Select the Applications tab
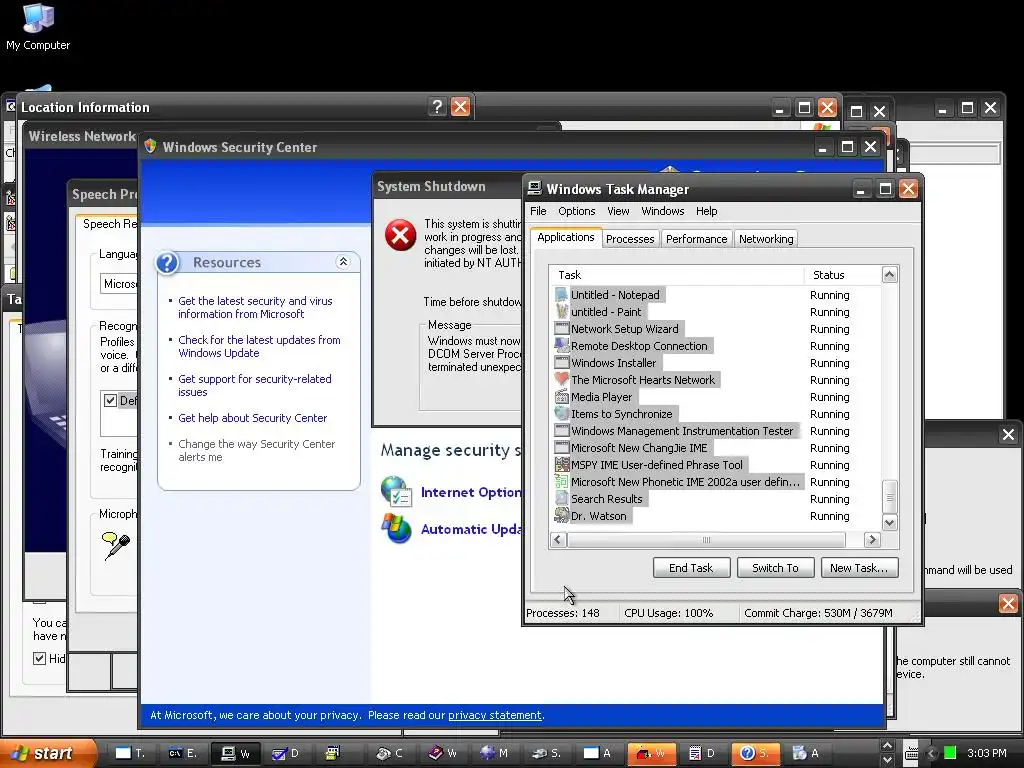The image size is (1024, 768). click(x=566, y=237)
